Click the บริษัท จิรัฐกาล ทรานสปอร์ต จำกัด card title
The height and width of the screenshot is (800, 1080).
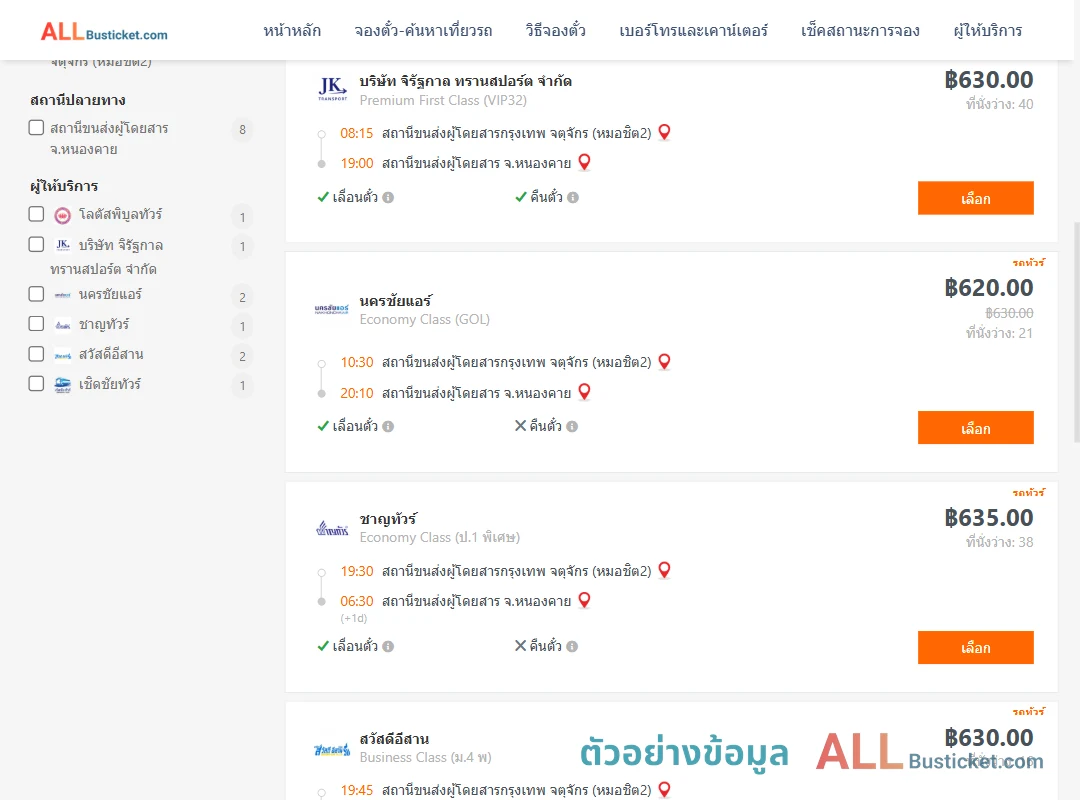point(466,81)
